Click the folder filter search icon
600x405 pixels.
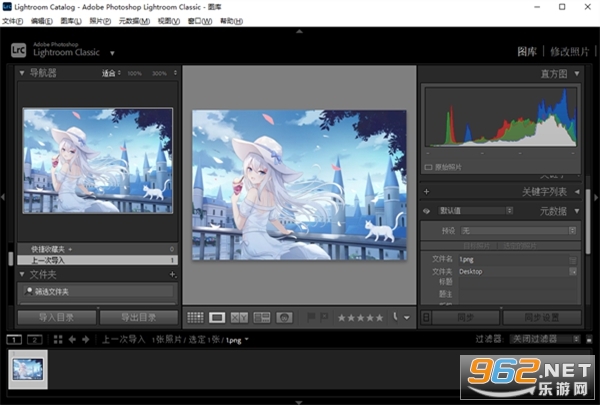tap(29, 291)
